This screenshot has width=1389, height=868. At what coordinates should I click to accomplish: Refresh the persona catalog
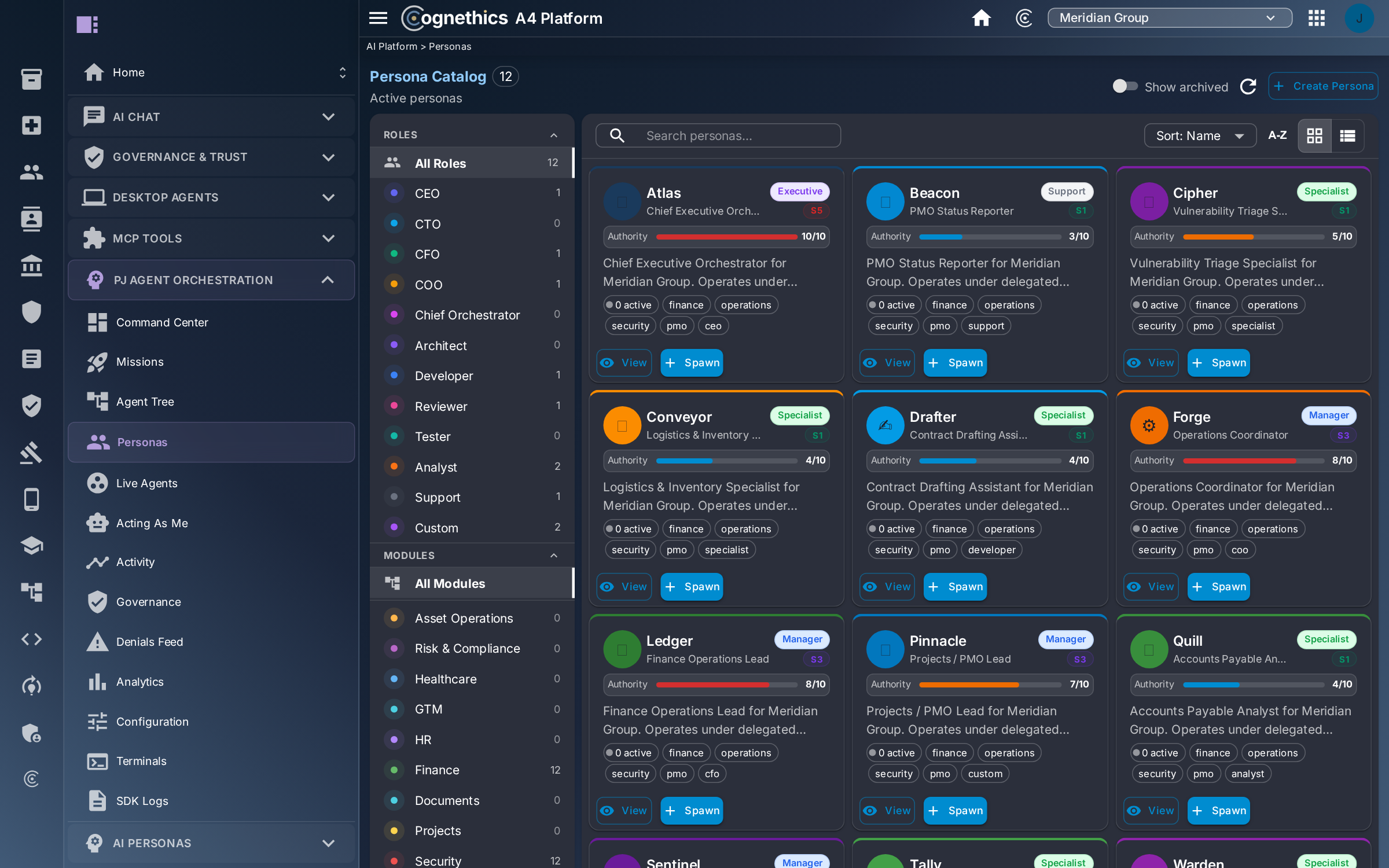click(1248, 87)
